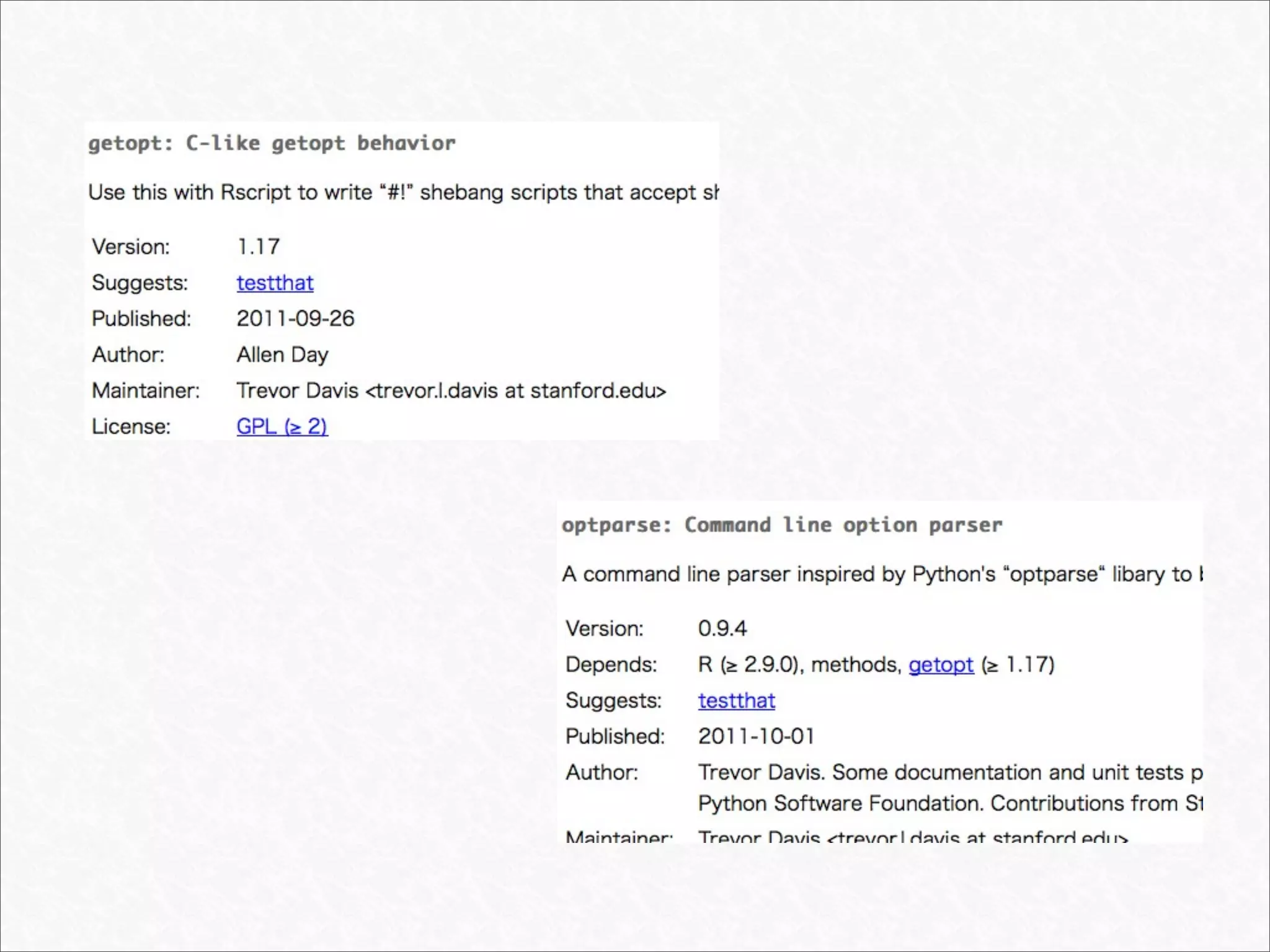
Task: Click the optparse version number 0.9.4
Action: point(722,628)
